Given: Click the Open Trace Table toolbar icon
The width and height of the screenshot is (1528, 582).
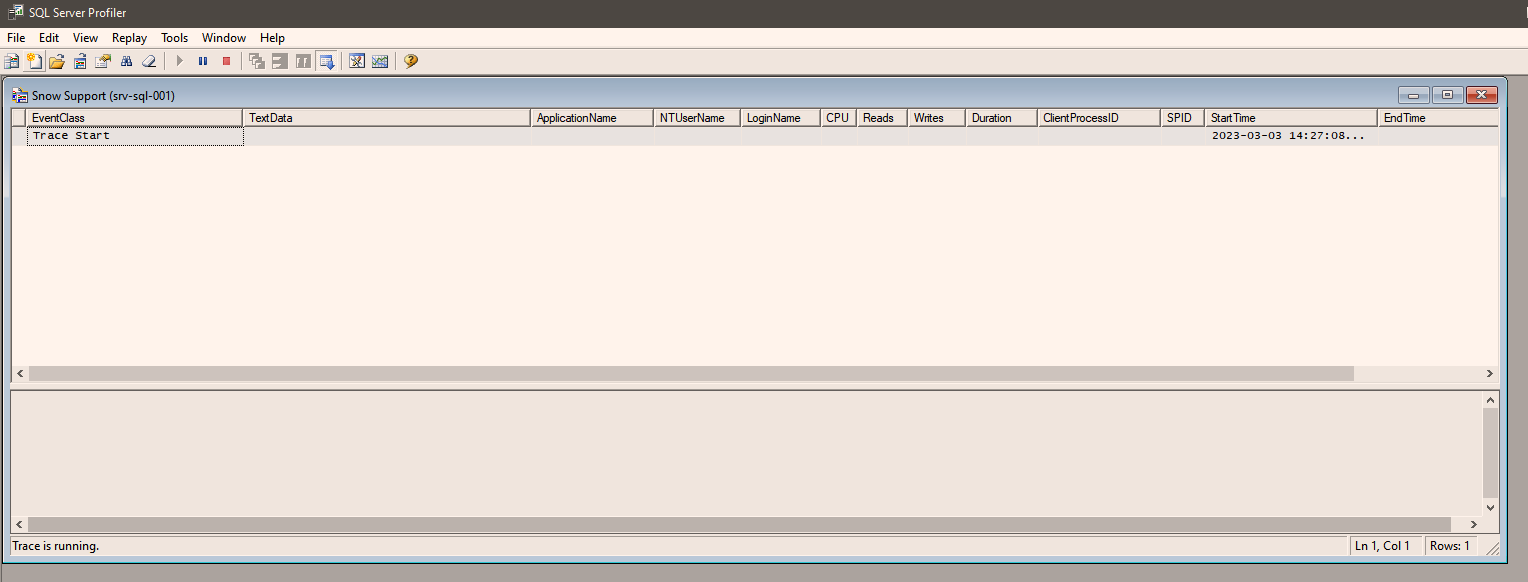Looking at the screenshot, I should point(80,61).
